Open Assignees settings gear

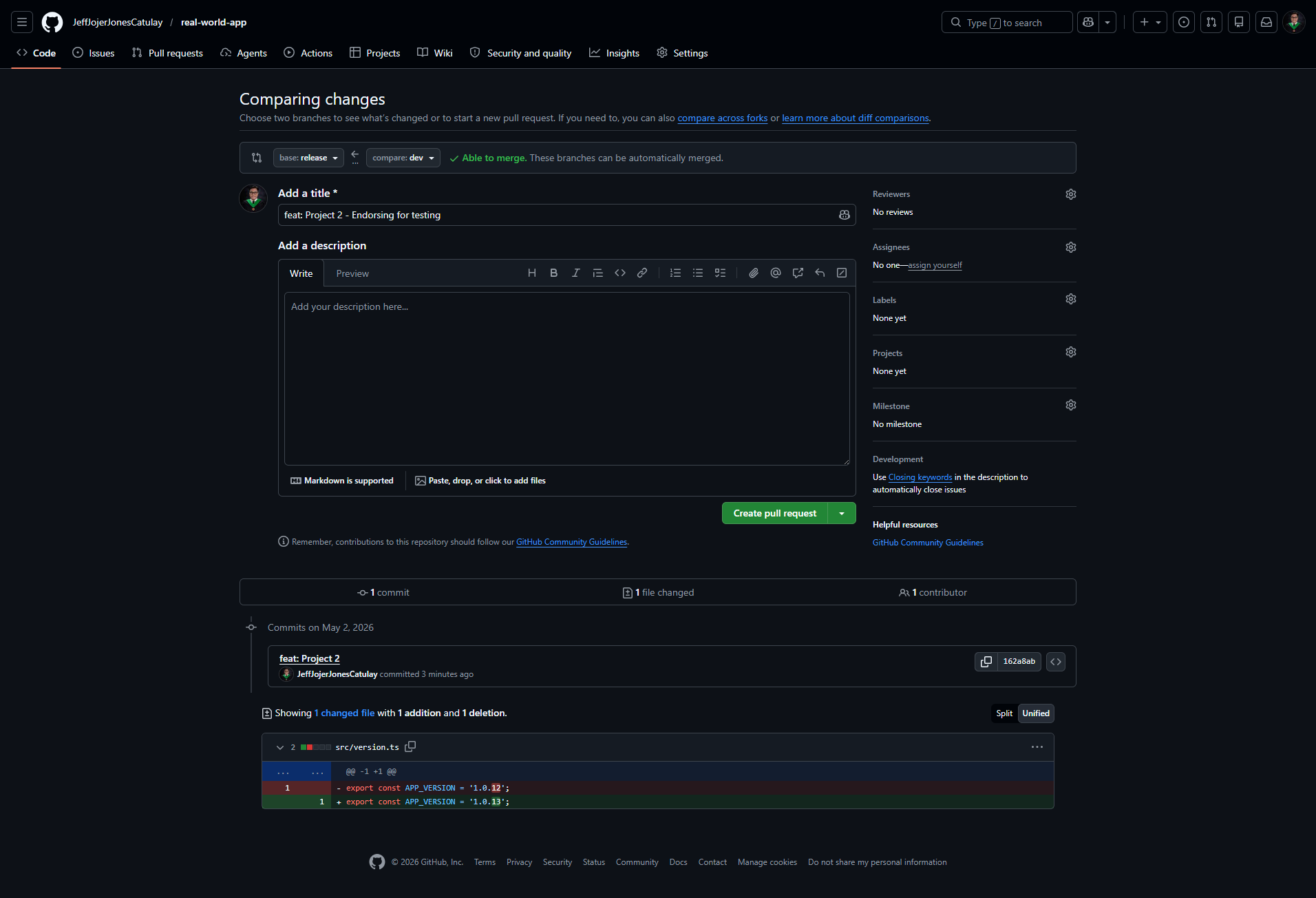tap(1071, 247)
